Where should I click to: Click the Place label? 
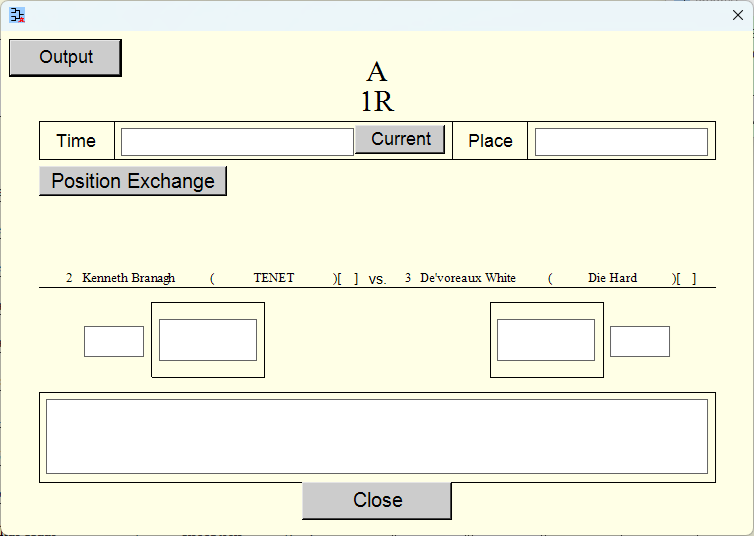(490, 141)
